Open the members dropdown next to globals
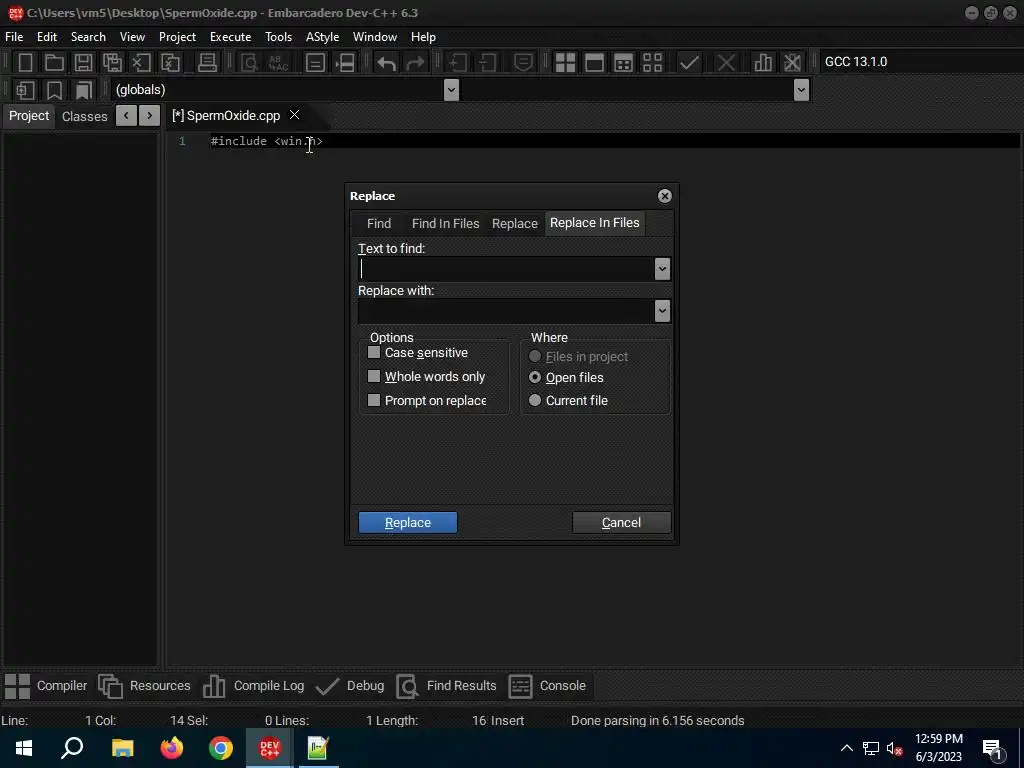This screenshot has height=768, width=1024. pyautogui.click(x=801, y=89)
